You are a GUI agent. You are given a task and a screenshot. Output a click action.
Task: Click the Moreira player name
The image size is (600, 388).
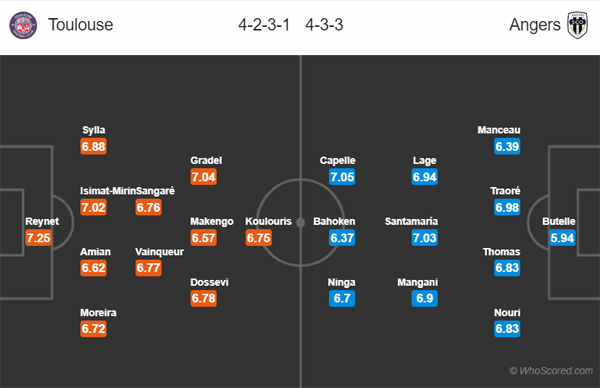tap(98, 313)
